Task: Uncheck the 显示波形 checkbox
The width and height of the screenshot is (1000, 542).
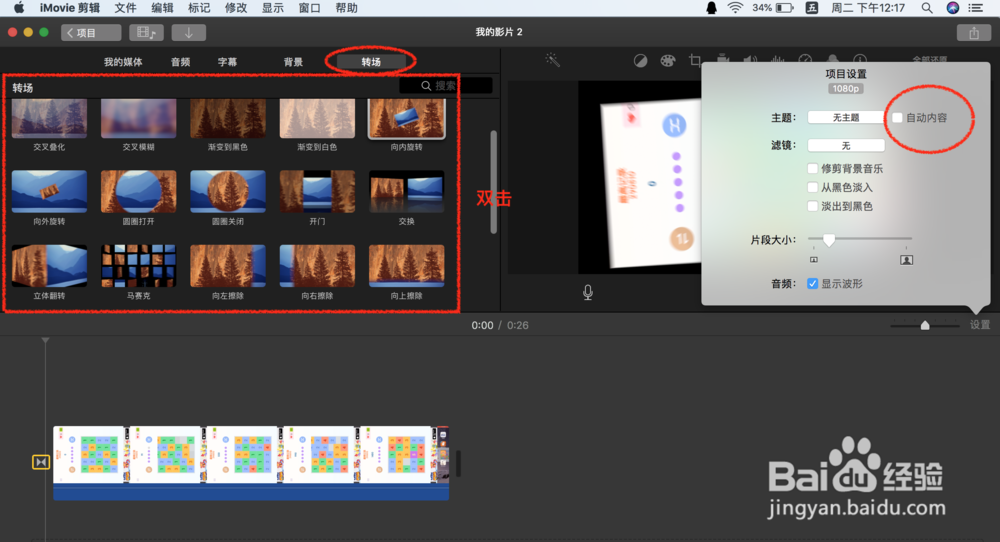Action: click(812, 284)
